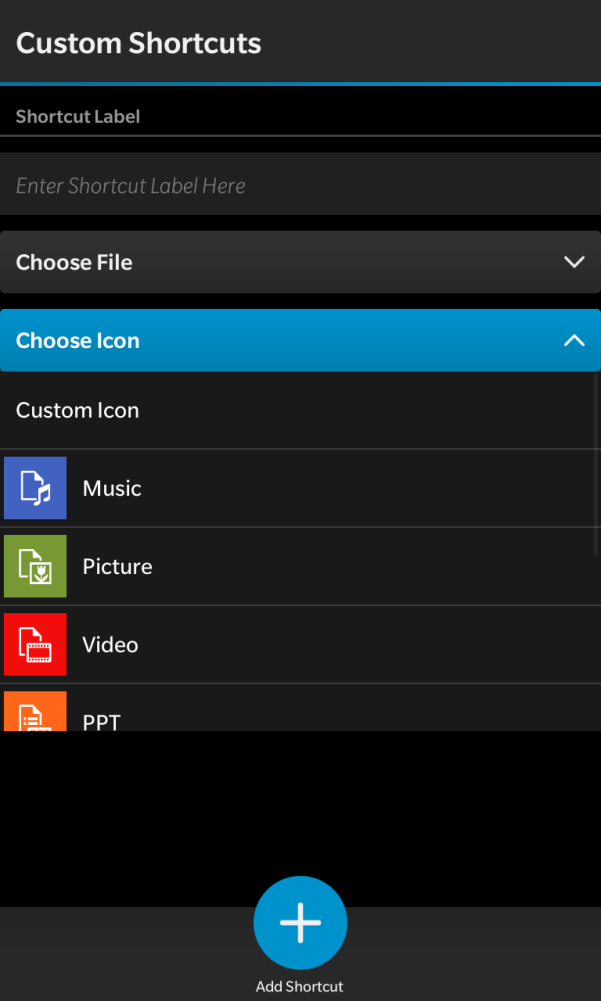This screenshot has width=601, height=1001.
Task: Collapse the Choose Icon chevron arrow
Action: (574, 340)
